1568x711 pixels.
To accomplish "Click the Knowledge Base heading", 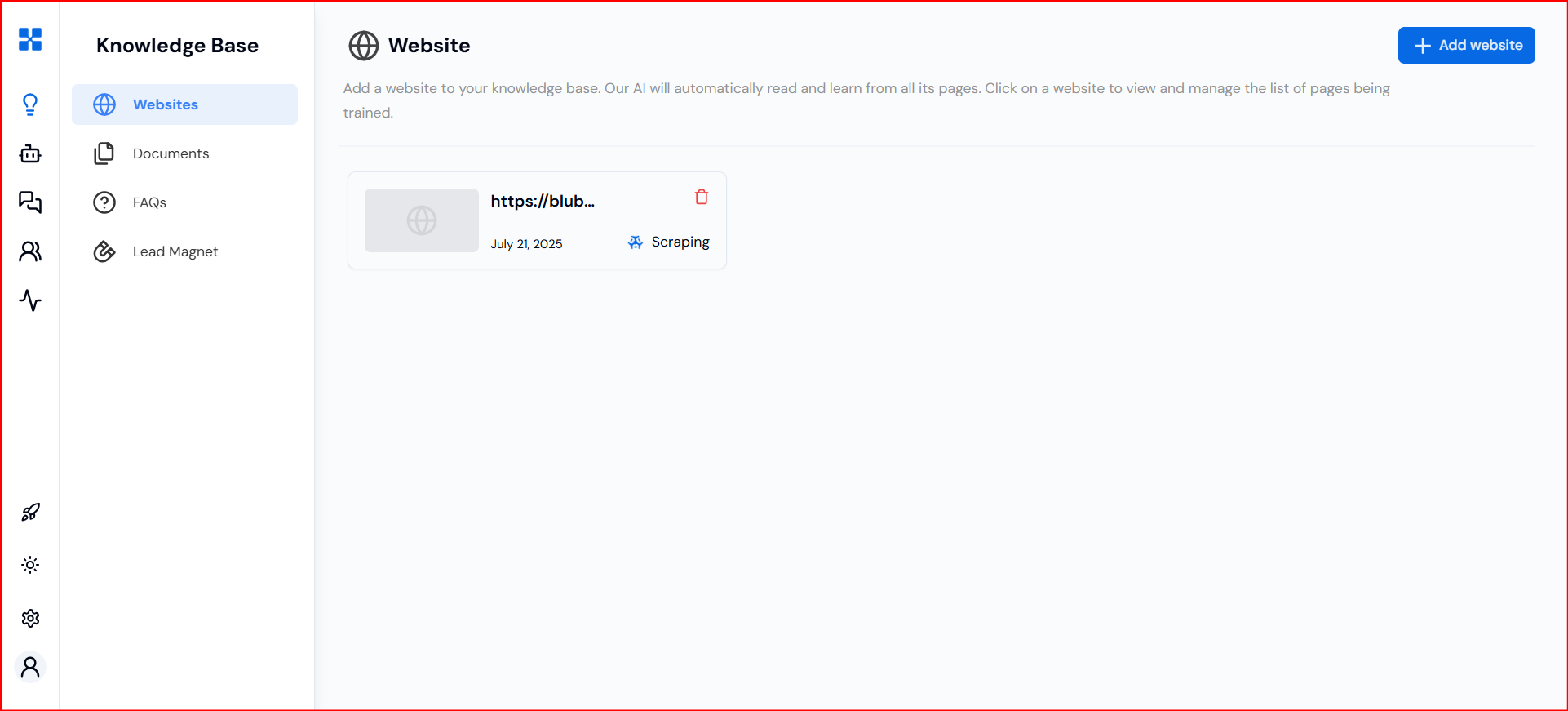I will point(177,45).
